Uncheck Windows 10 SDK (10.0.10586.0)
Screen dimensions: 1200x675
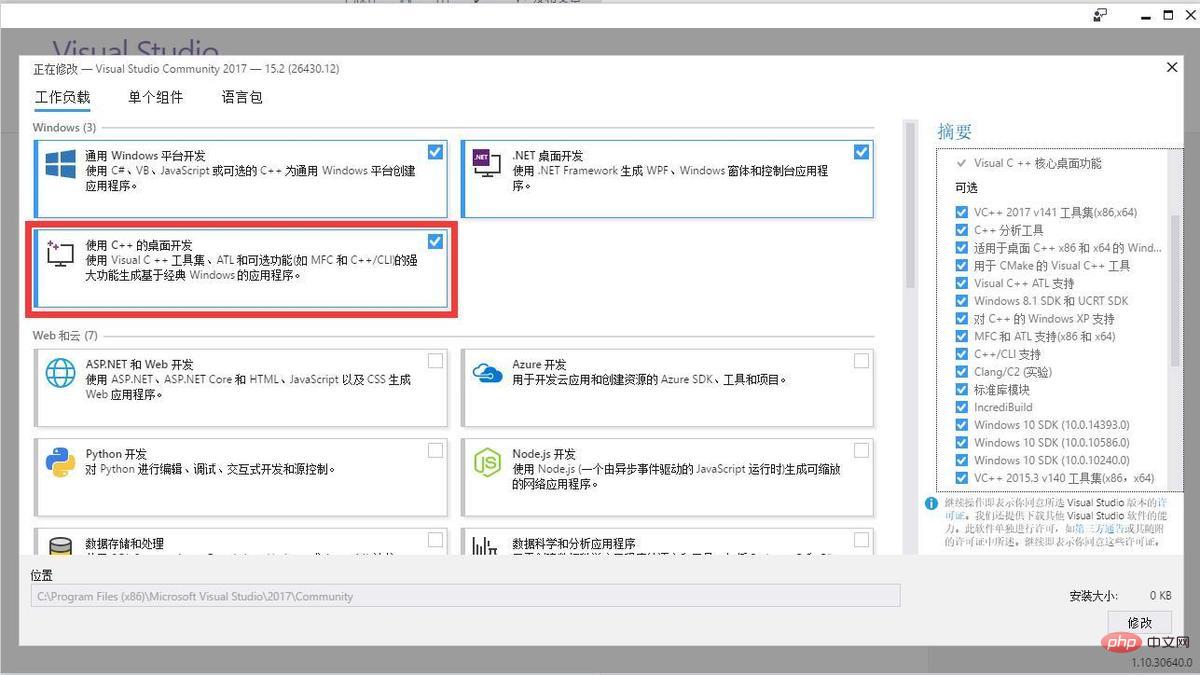point(962,443)
